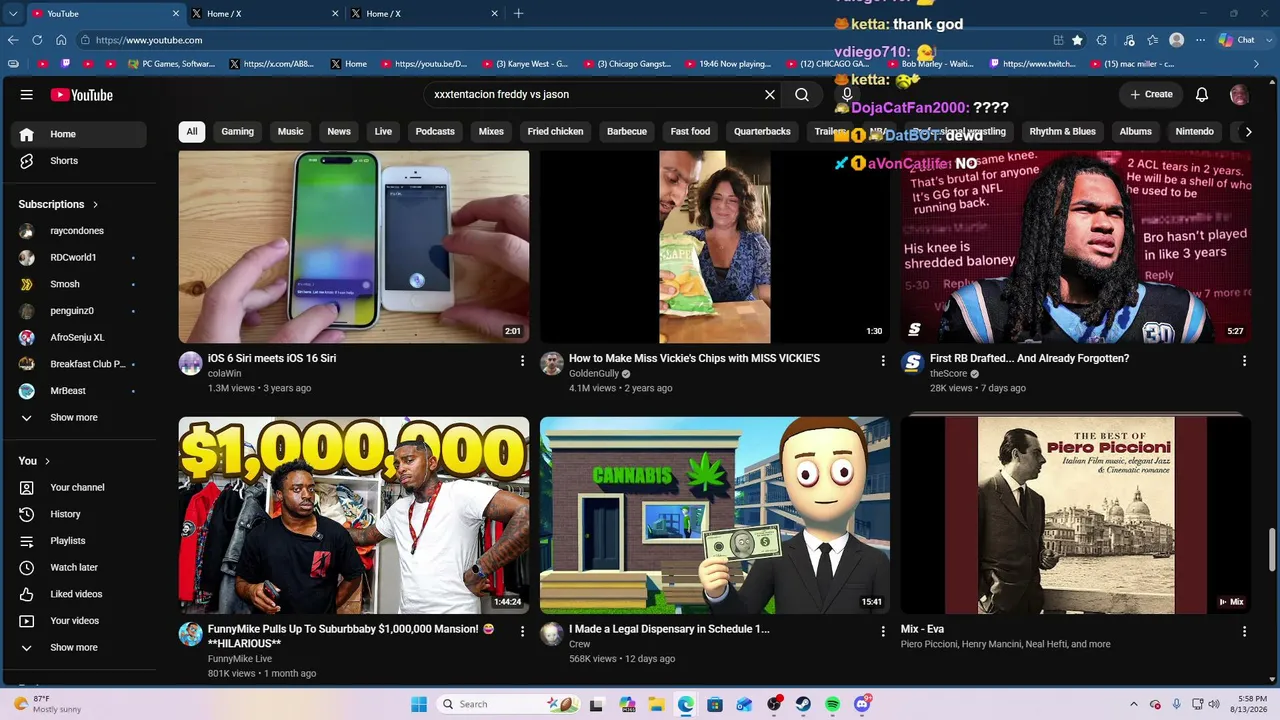1280x720 pixels.
Task: Go back in the browser
Action: pyautogui.click(x=13, y=40)
